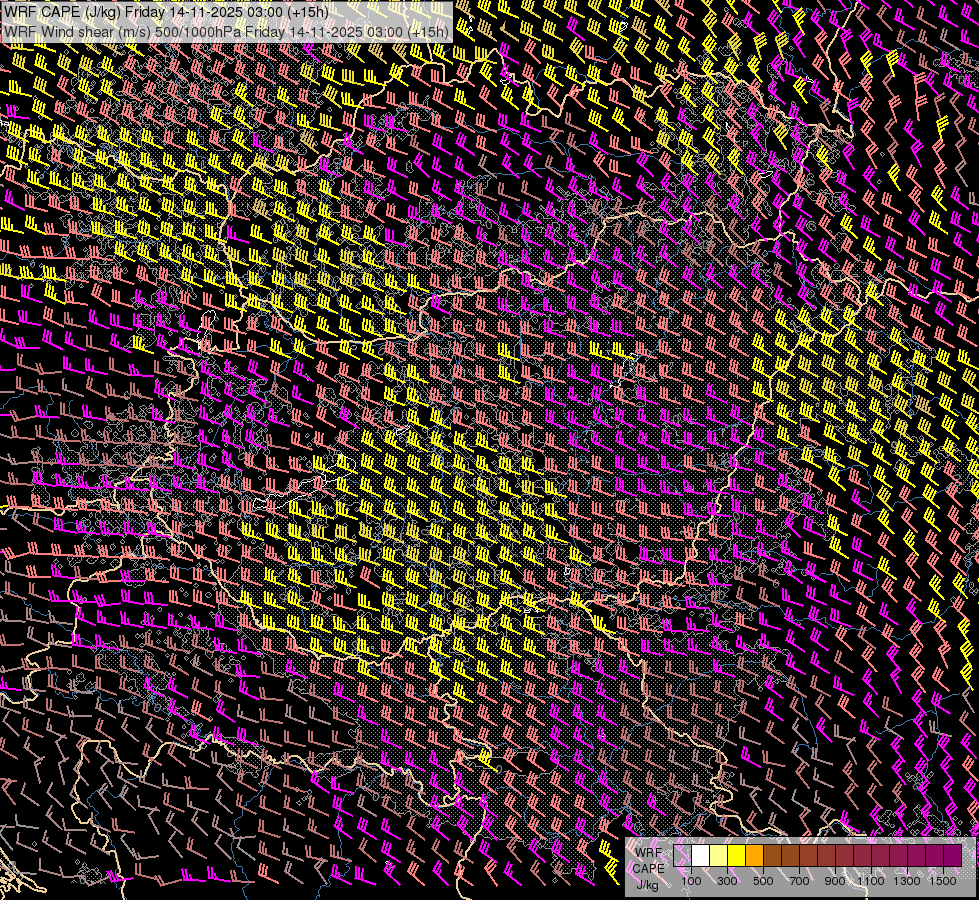Screen dimensions: 979x900
Task: Click the 100 label on legend scale
Action: (x=691, y=881)
